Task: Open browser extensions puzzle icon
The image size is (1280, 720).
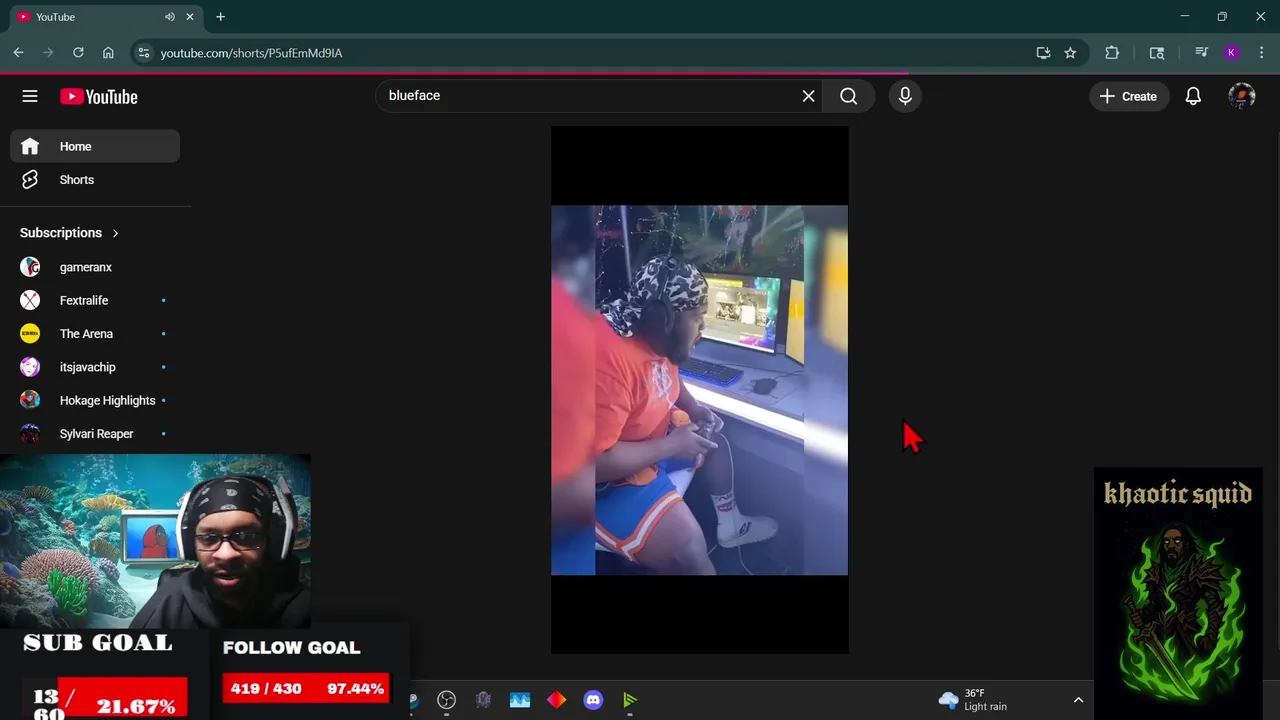Action: (x=1112, y=53)
